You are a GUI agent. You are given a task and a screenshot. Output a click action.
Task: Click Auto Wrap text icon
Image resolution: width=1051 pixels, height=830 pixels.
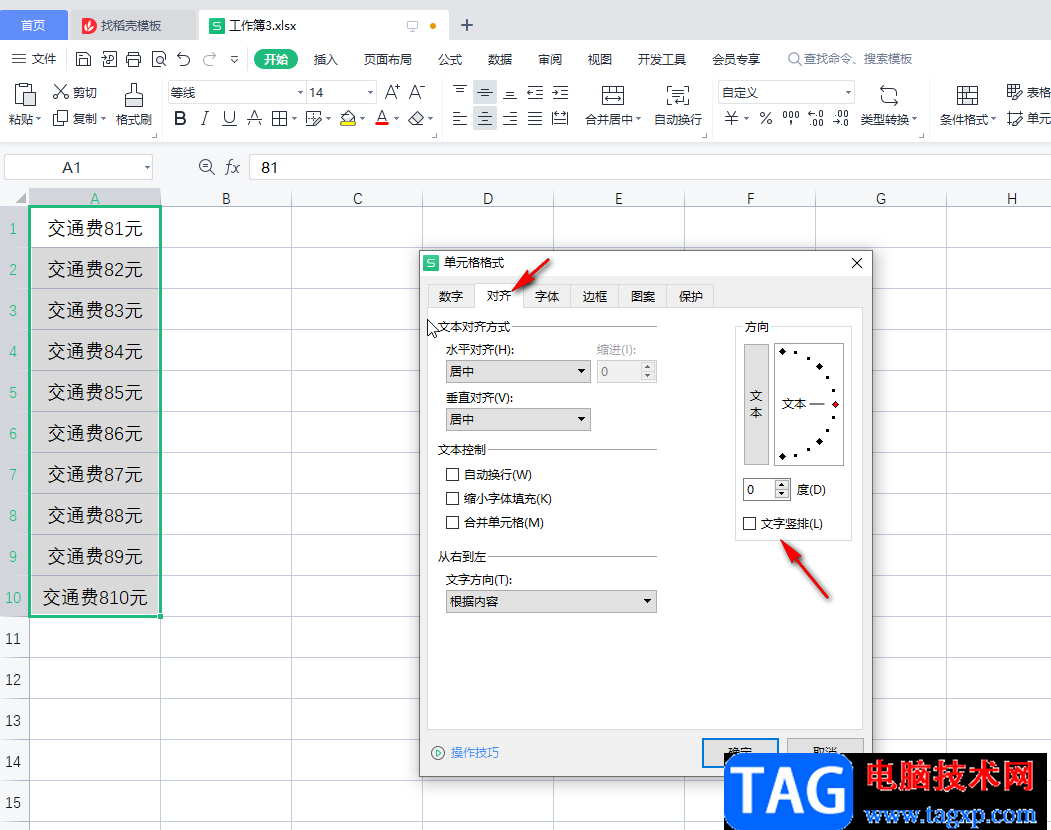678,95
